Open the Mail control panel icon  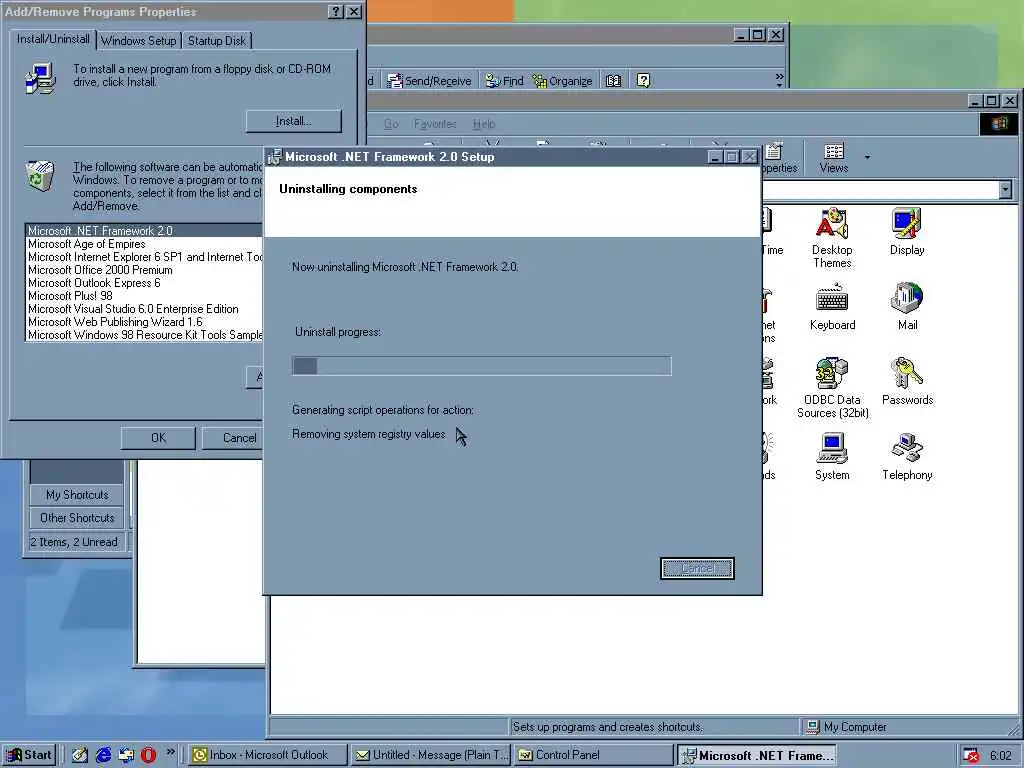906,306
